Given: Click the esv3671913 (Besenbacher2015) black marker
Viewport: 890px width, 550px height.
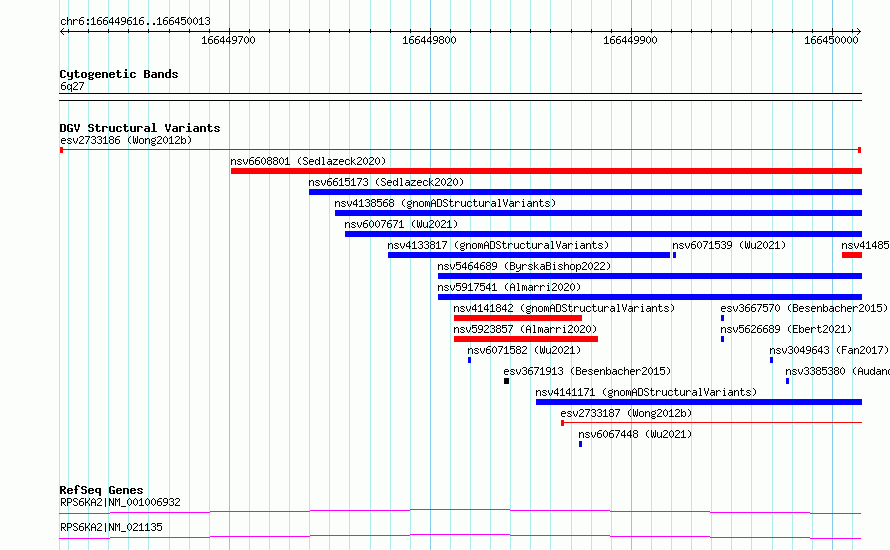Looking at the screenshot, I should pos(506,381).
